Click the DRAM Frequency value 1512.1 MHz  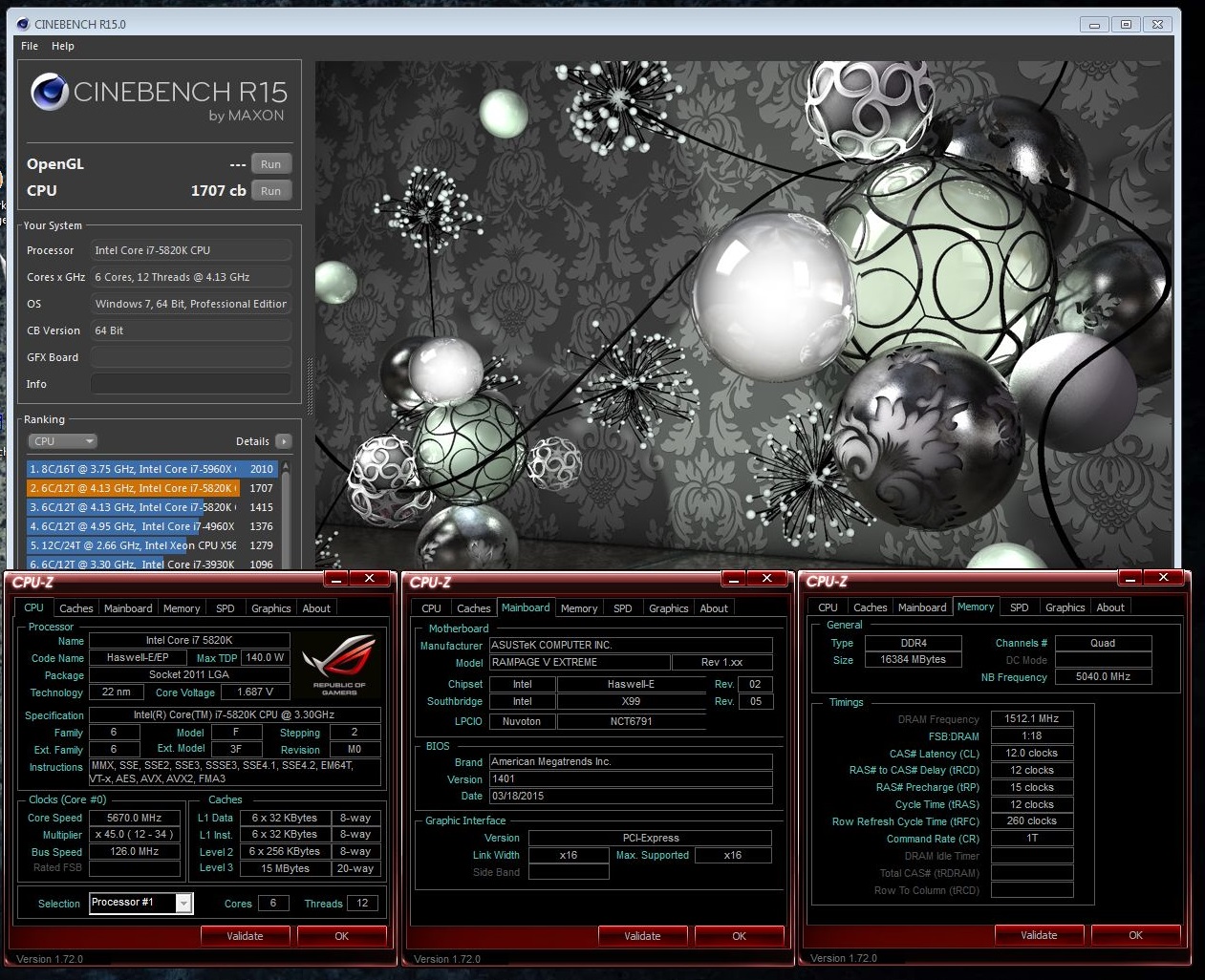coord(1032,718)
